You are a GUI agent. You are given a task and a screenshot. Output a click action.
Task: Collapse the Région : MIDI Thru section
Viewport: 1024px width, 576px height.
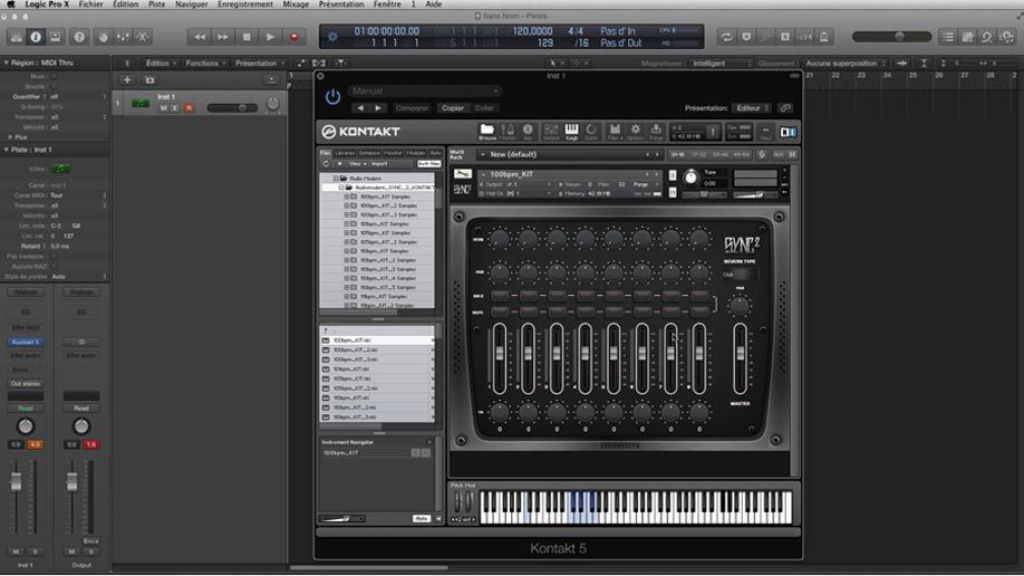tap(6, 63)
